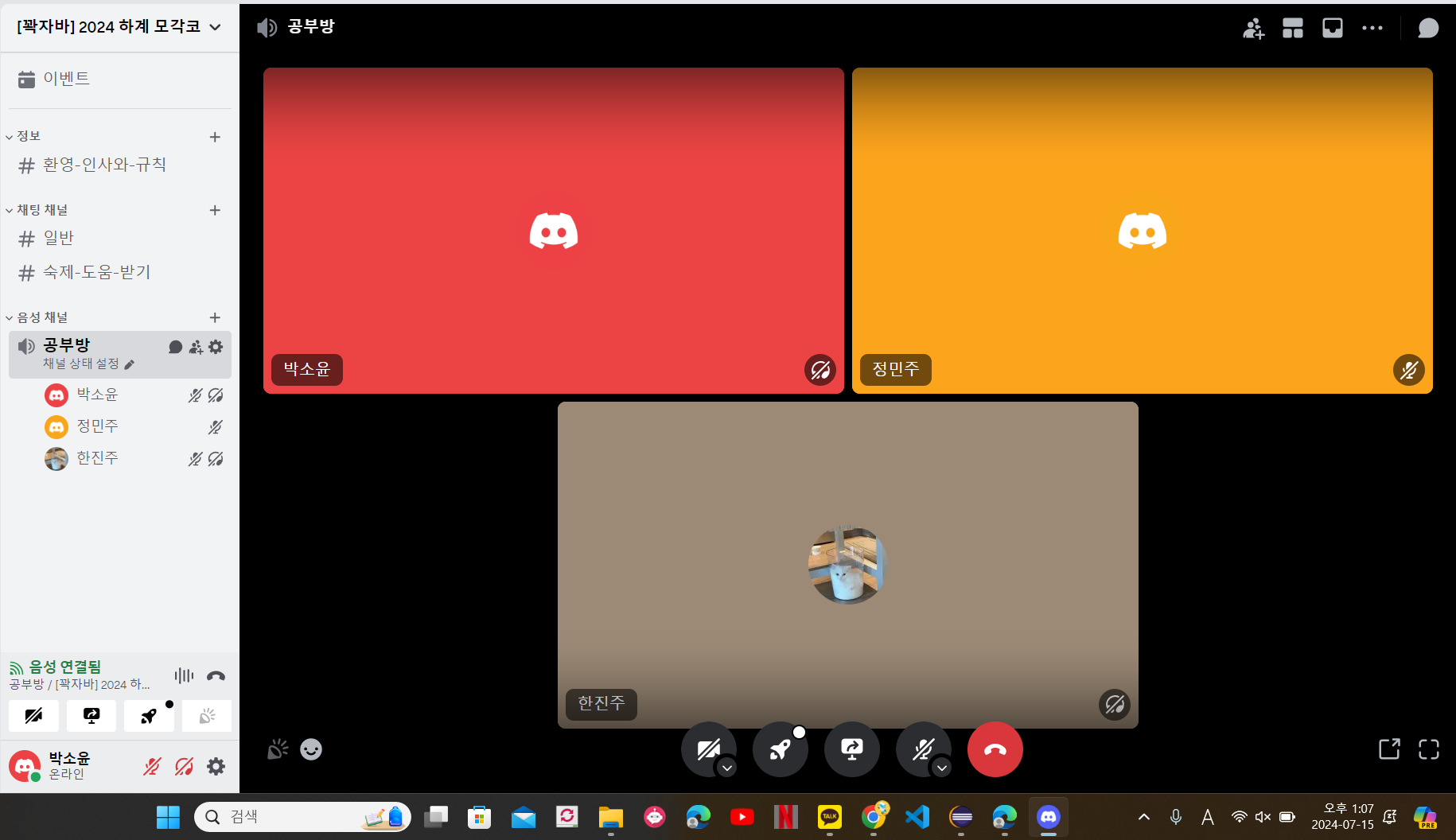The width and height of the screenshot is (1456, 840).
Task: Invite friends using top bar icon
Action: click(1253, 28)
